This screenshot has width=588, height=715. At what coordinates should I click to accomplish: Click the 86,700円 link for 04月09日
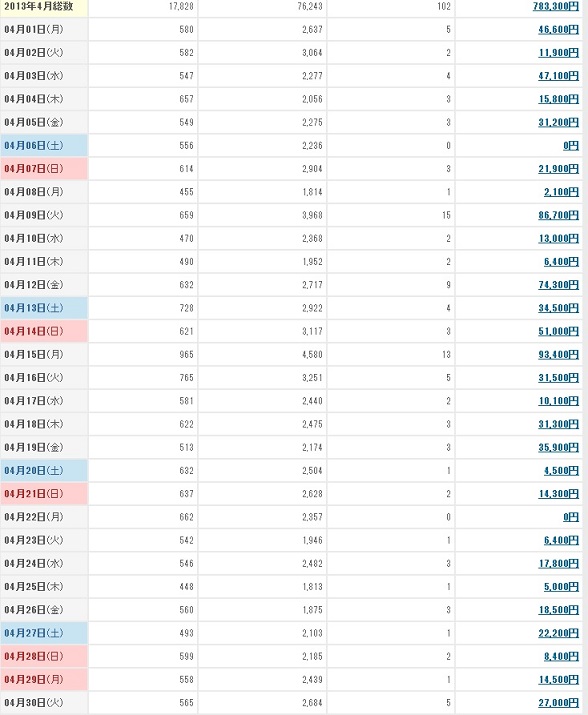click(x=558, y=215)
